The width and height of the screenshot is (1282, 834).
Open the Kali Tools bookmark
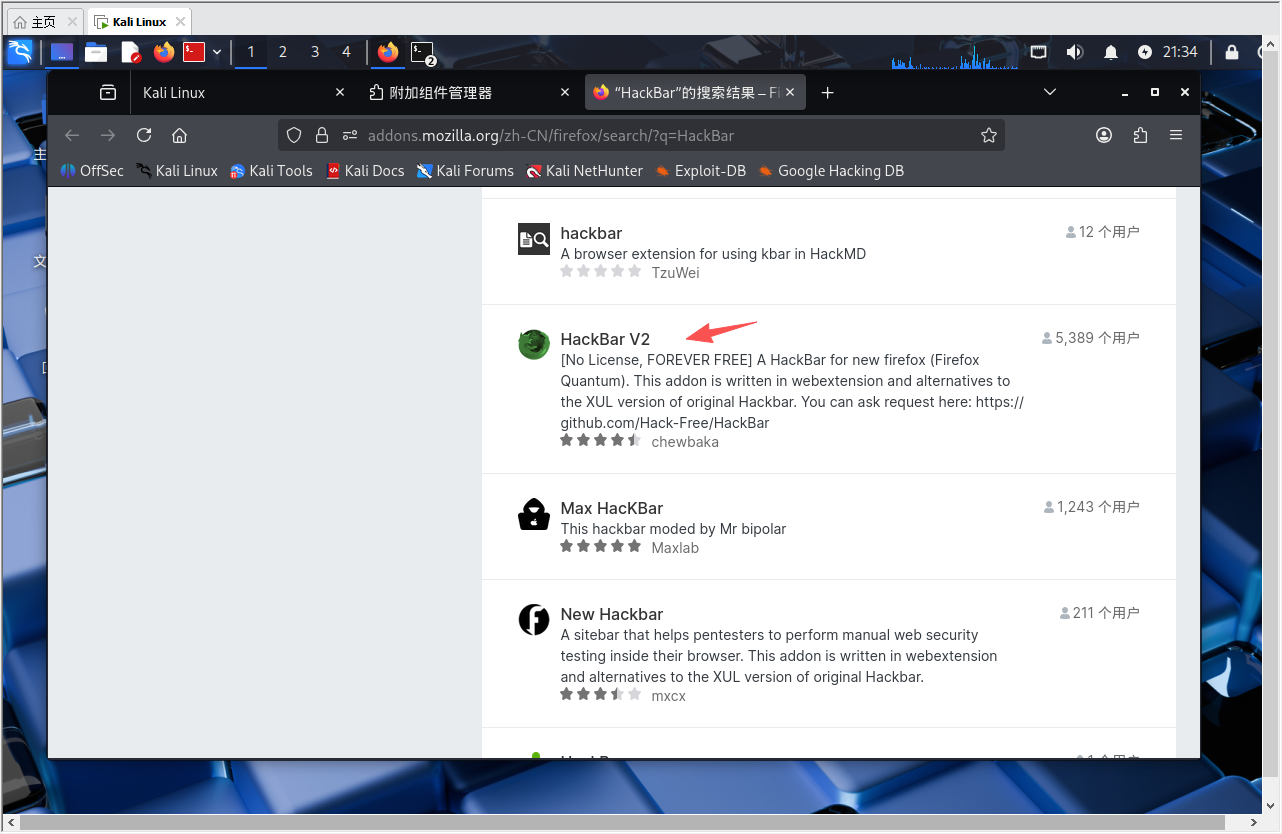pos(271,171)
